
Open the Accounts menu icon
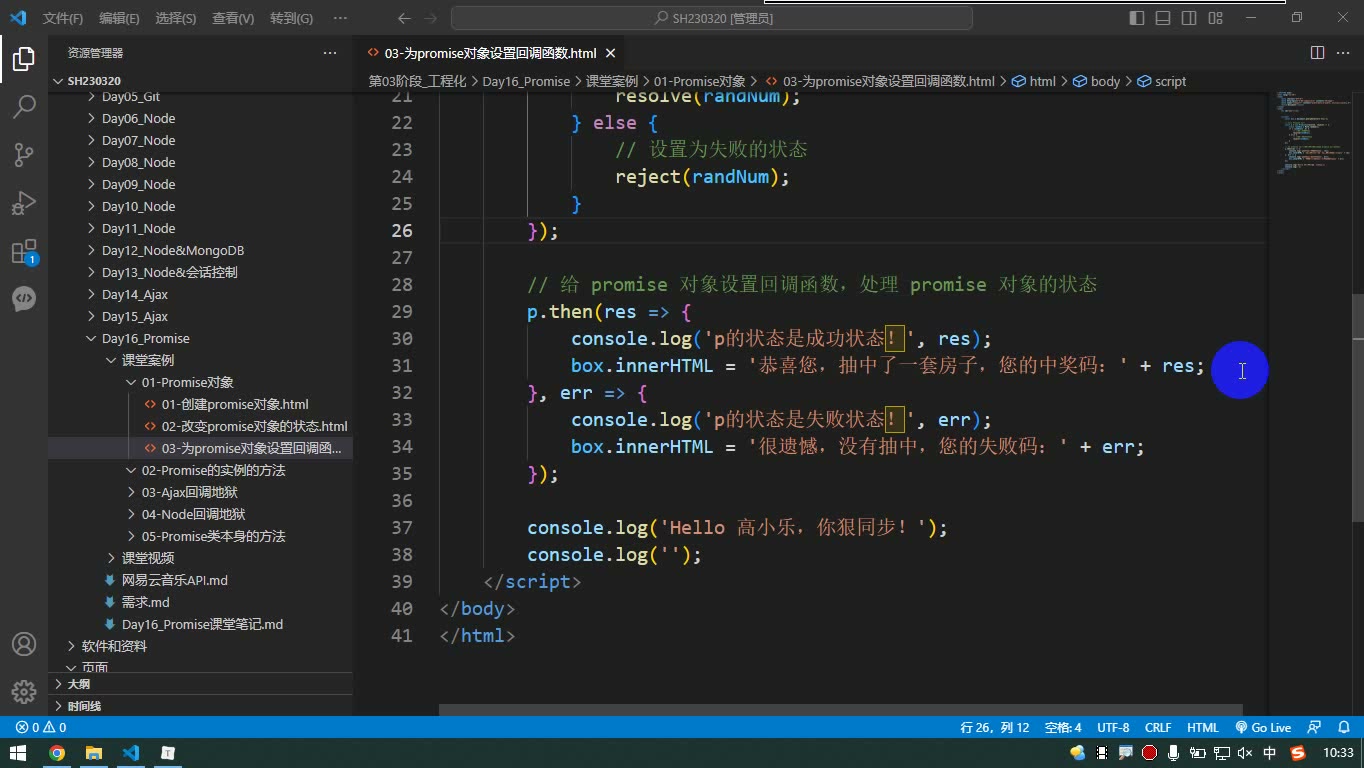coord(24,644)
